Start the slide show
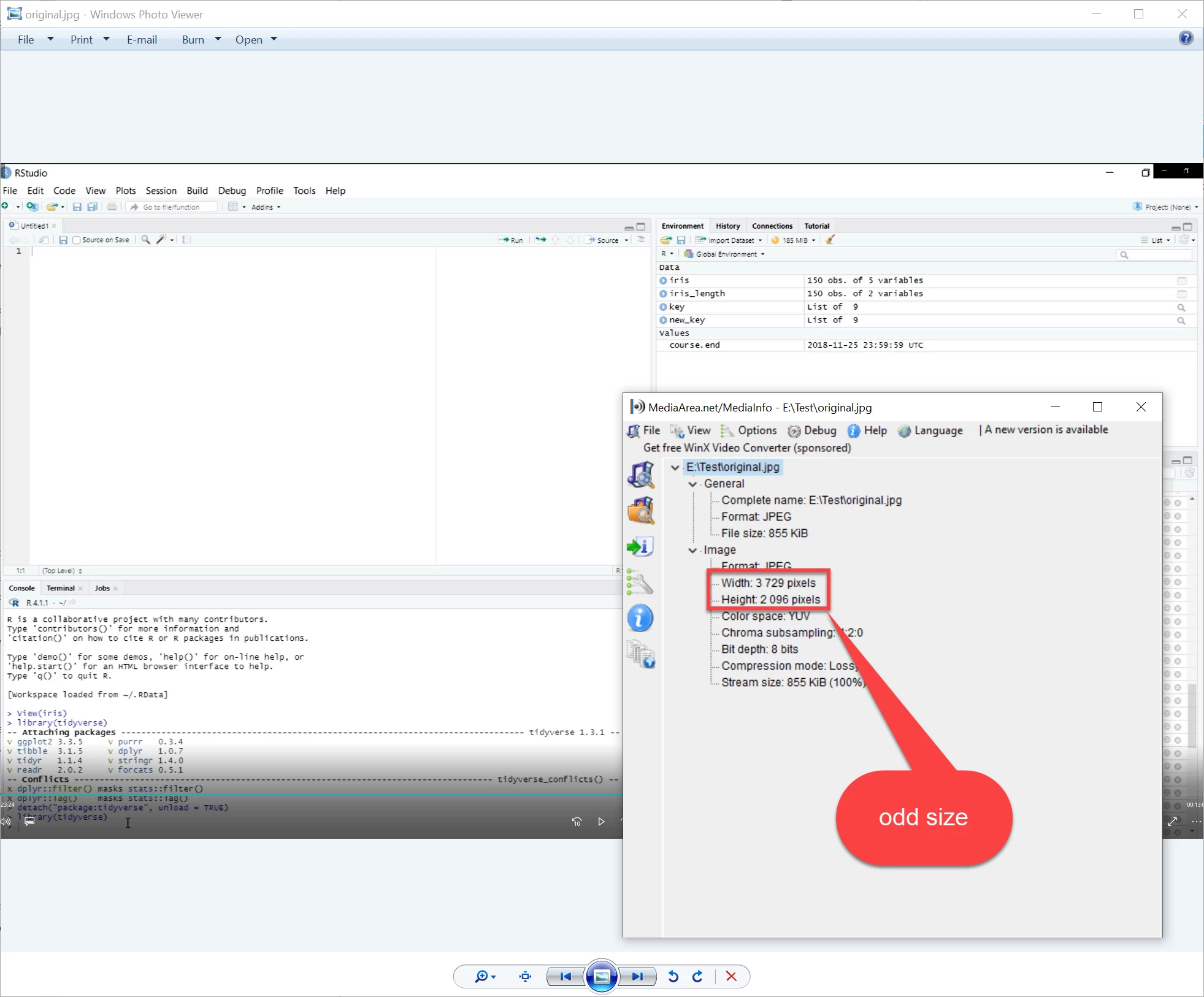 [601, 976]
